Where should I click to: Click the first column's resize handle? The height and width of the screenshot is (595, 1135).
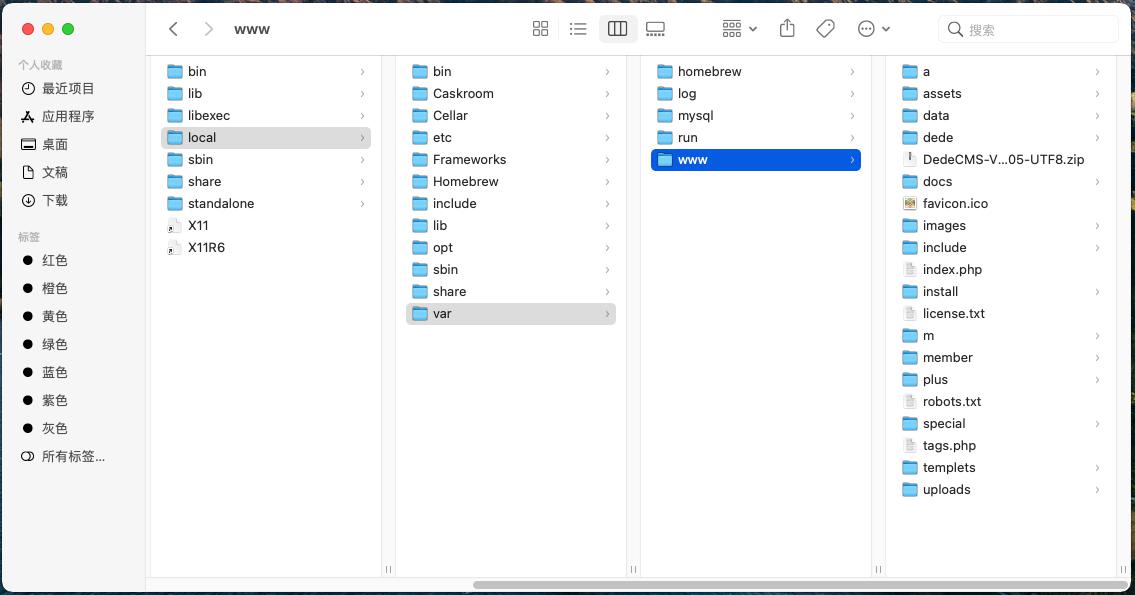click(389, 570)
